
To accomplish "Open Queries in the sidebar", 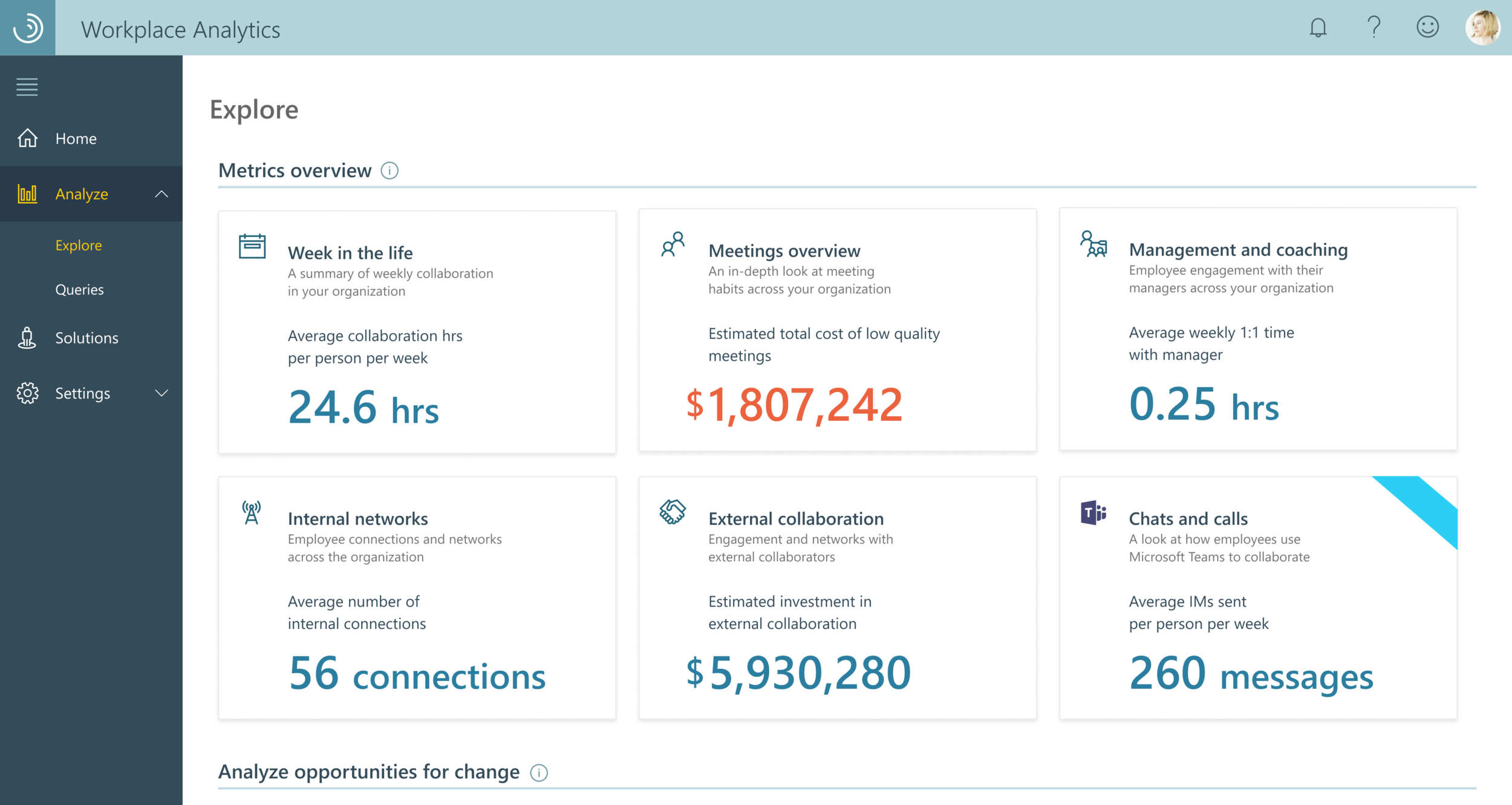I will coord(79,290).
